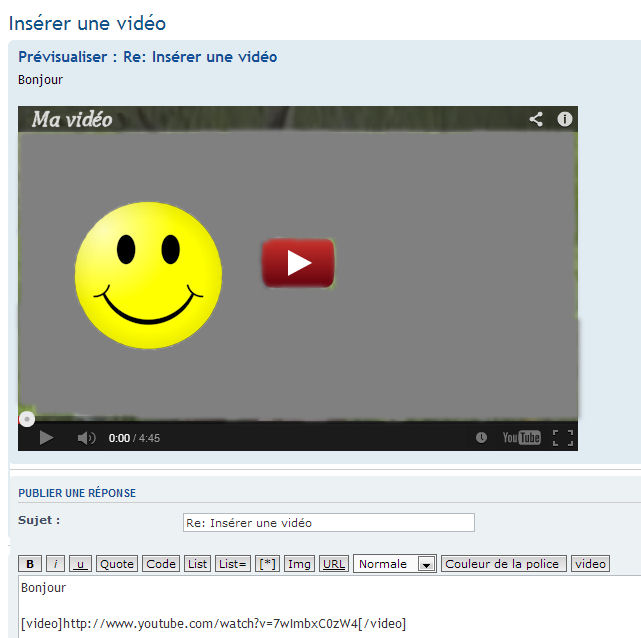Click the Sujet input field
641x638 pixels.
point(328,523)
